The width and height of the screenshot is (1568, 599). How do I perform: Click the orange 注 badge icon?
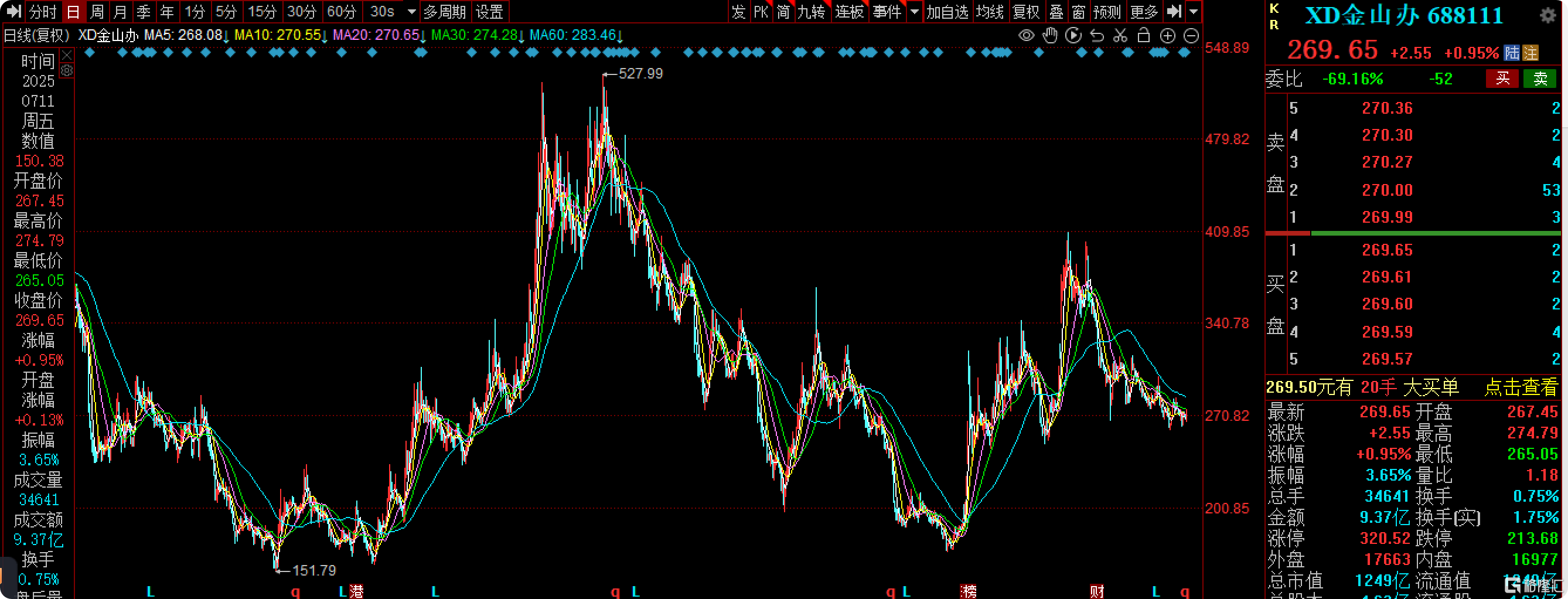(x=1530, y=53)
